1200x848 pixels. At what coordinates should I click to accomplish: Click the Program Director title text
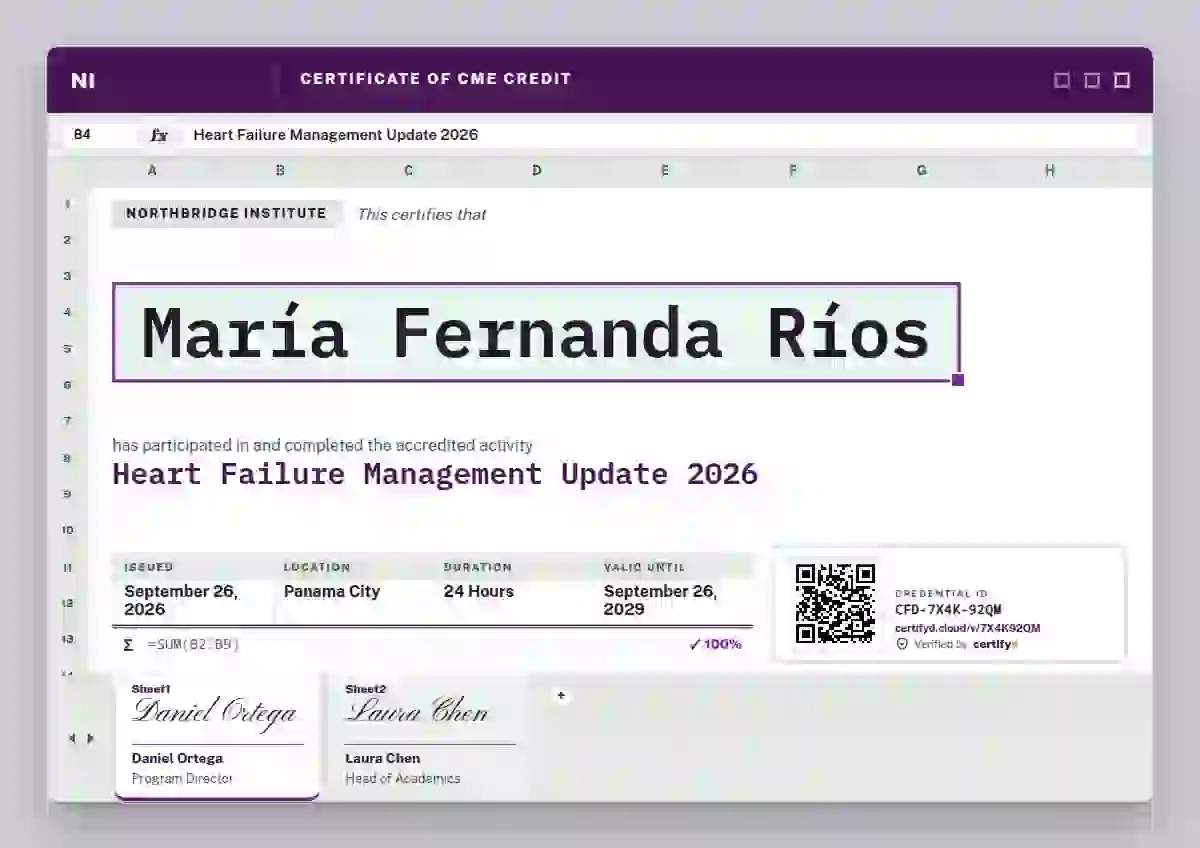point(182,778)
